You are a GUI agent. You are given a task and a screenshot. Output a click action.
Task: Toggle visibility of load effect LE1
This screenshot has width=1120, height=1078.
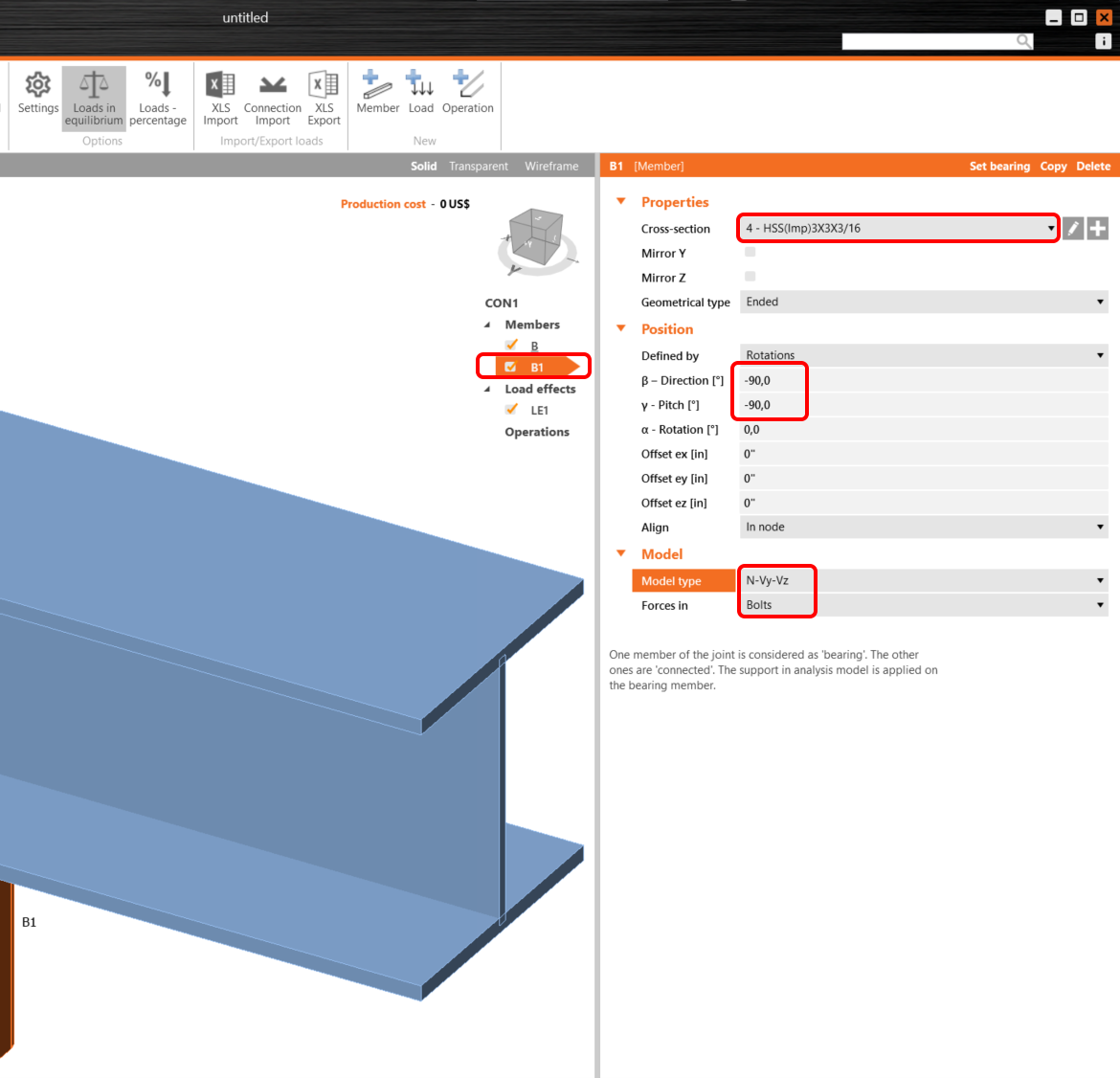511,409
